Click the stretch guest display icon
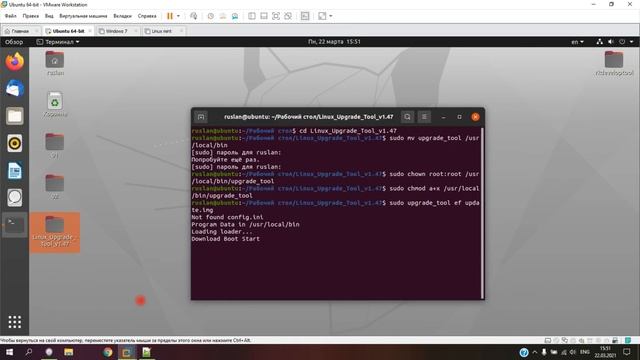The width and height of the screenshot is (640, 360). click(x=322, y=16)
